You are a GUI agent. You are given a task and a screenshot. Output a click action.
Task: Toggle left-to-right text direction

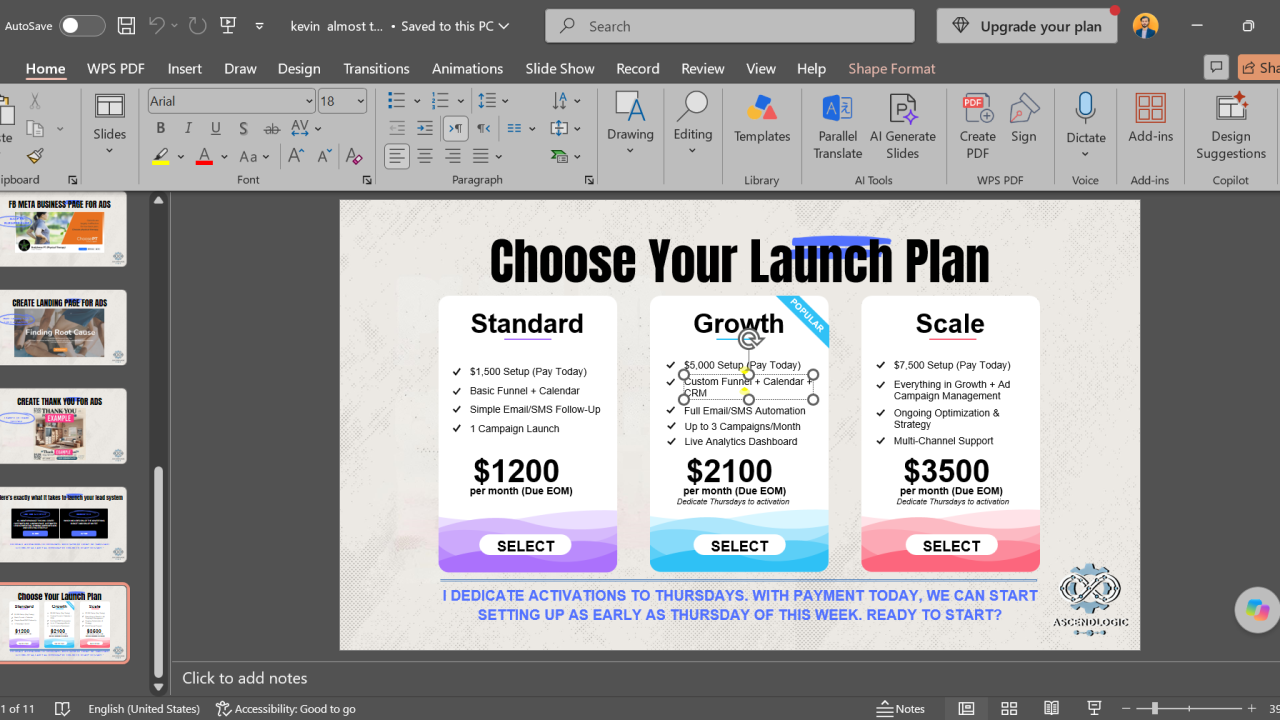click(x=456, y=128)
